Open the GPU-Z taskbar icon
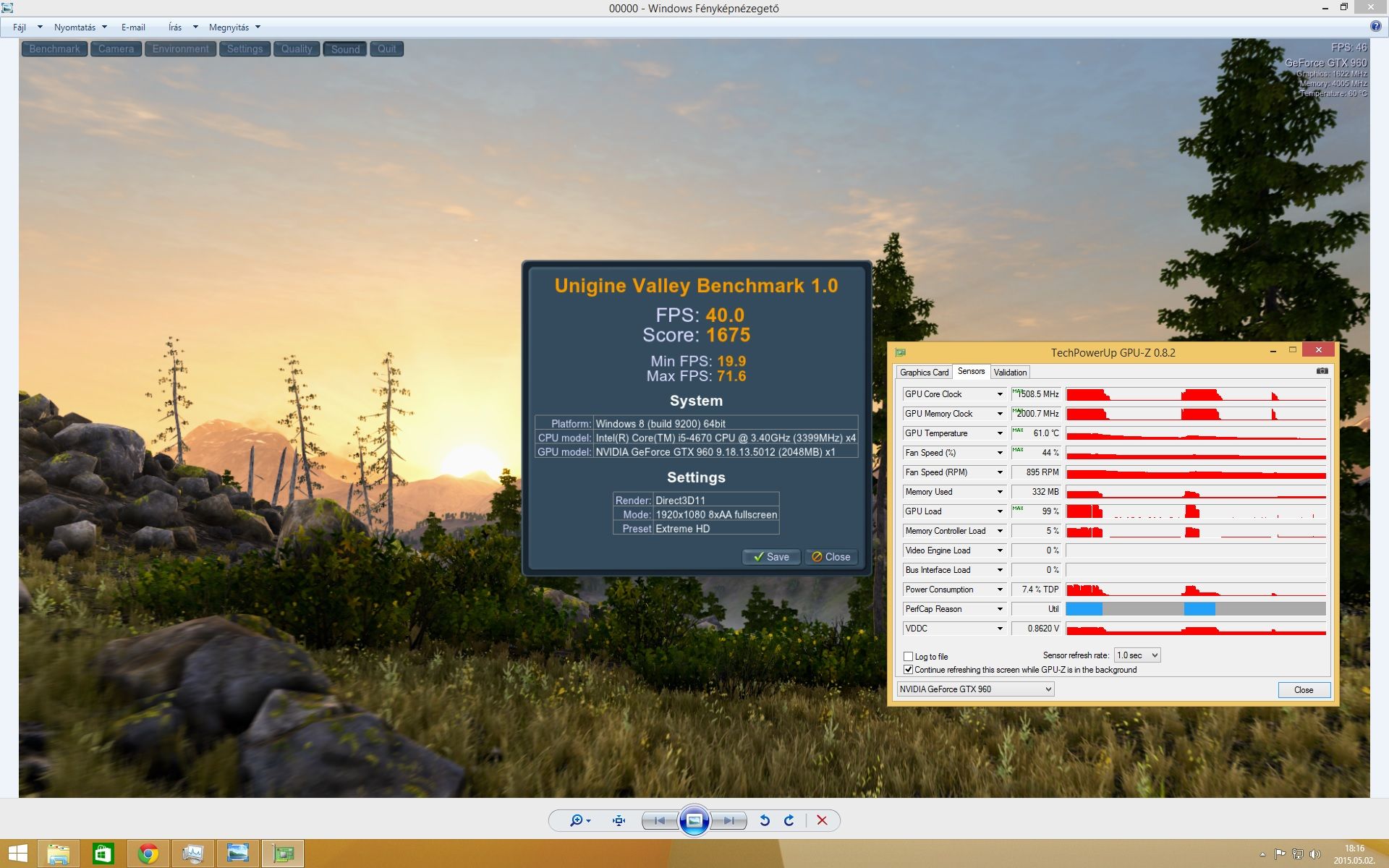This screenshot has width=1389, height=868. (283, 854)
